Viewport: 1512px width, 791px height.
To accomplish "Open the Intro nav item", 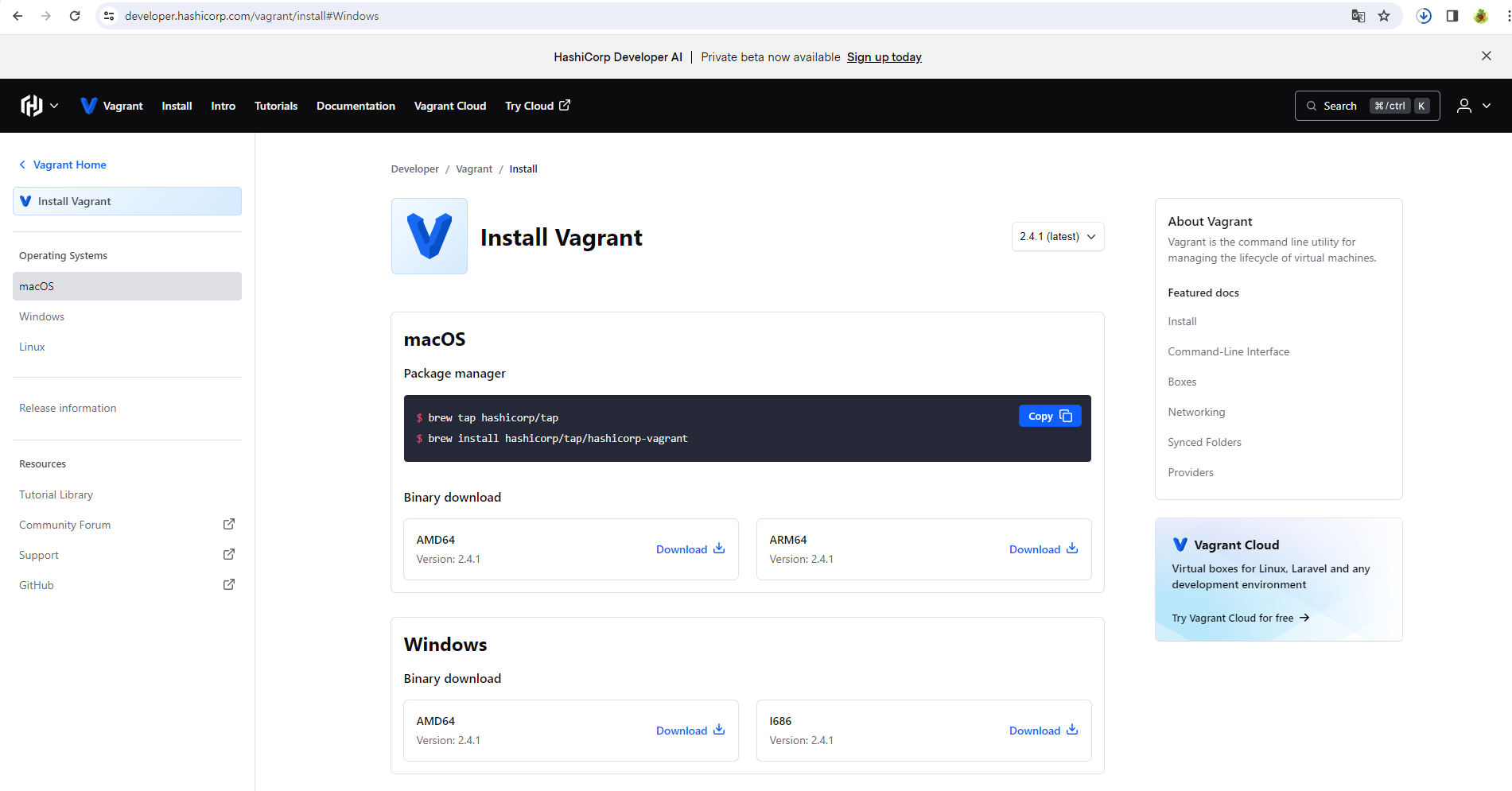I will coord(223,106).
